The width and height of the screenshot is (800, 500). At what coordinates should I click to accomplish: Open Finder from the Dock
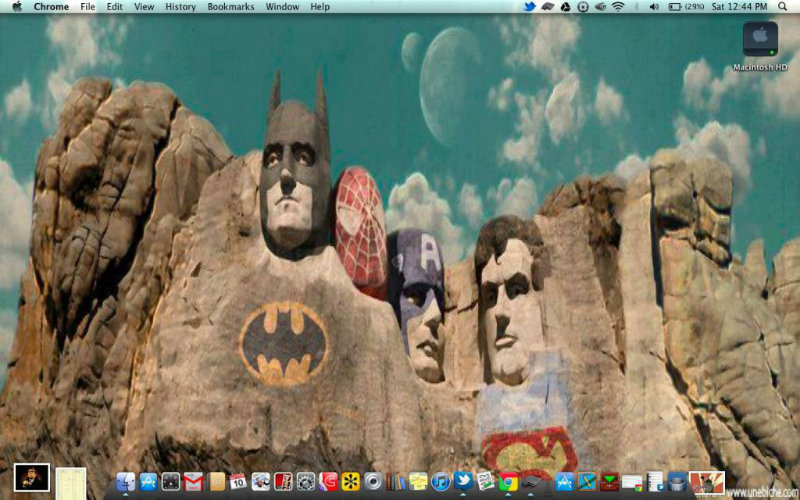(126, 481)
